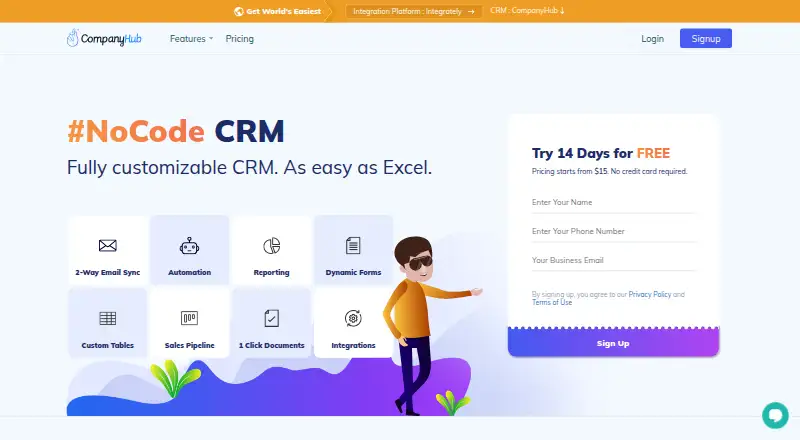Click the CompanyHub logo
The width and height of the screenshot is (800, 440).
coord(104,38)
